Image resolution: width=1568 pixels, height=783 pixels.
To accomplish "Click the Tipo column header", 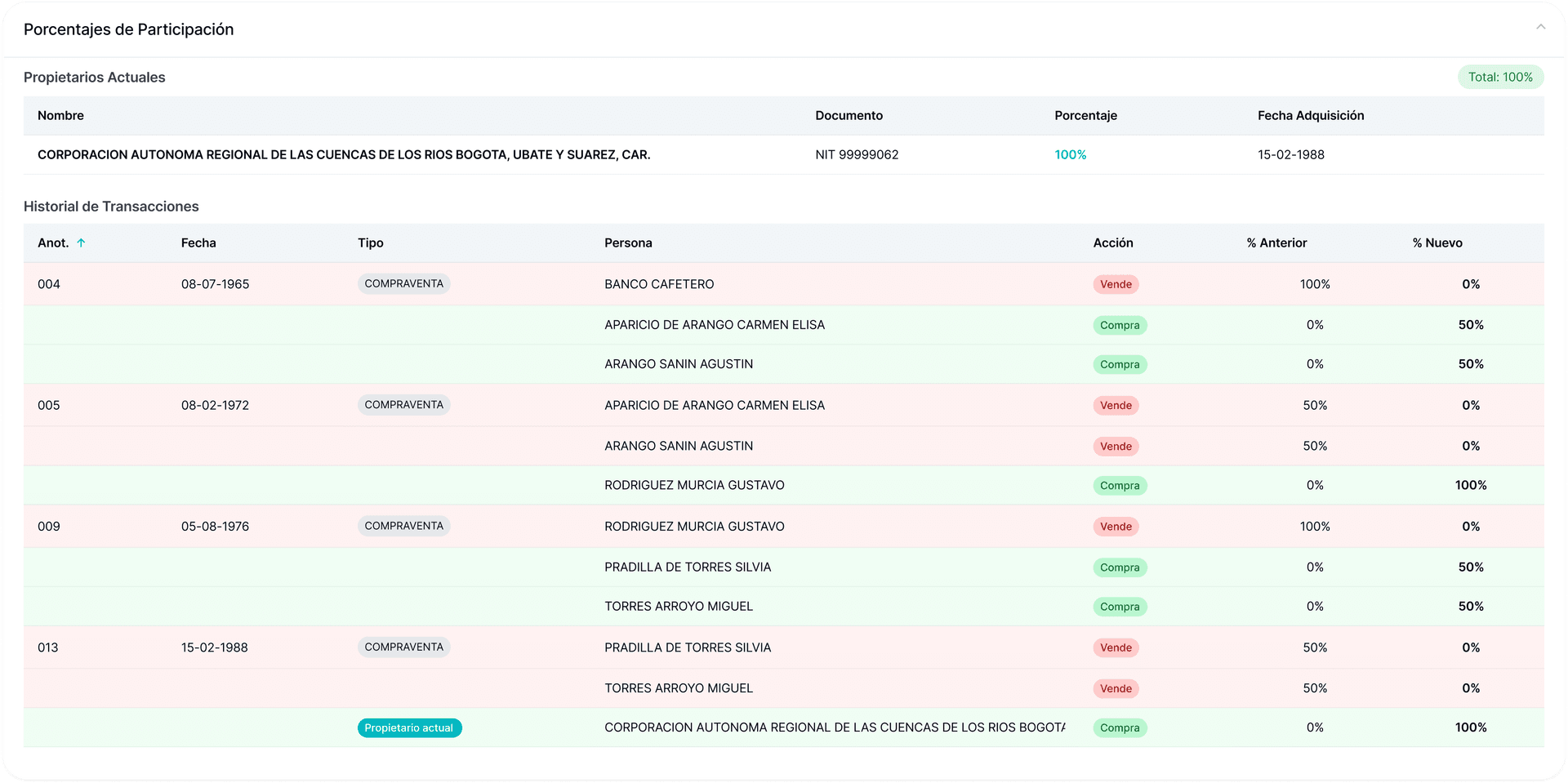I will point(370,242).
